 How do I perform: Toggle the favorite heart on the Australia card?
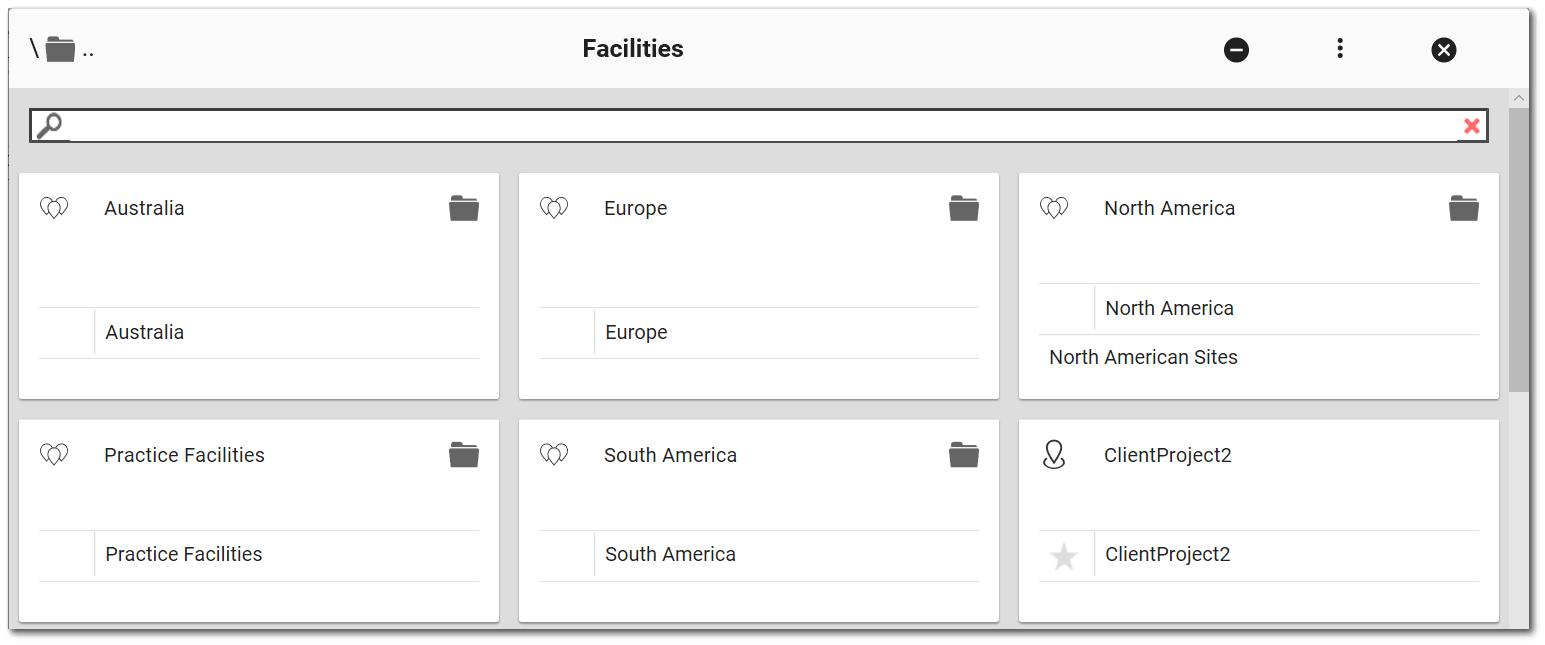point(53,207)
